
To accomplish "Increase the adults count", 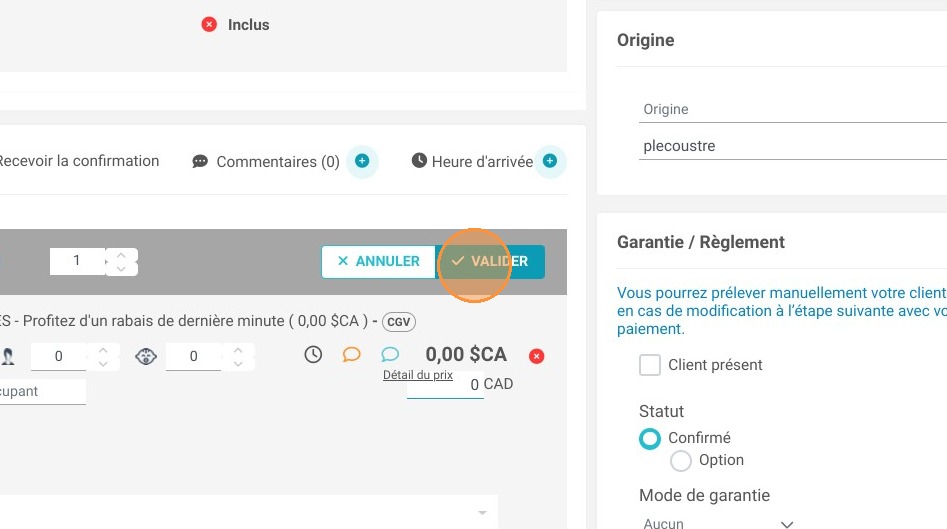I will pyautogui.click(x=103, y=350).
